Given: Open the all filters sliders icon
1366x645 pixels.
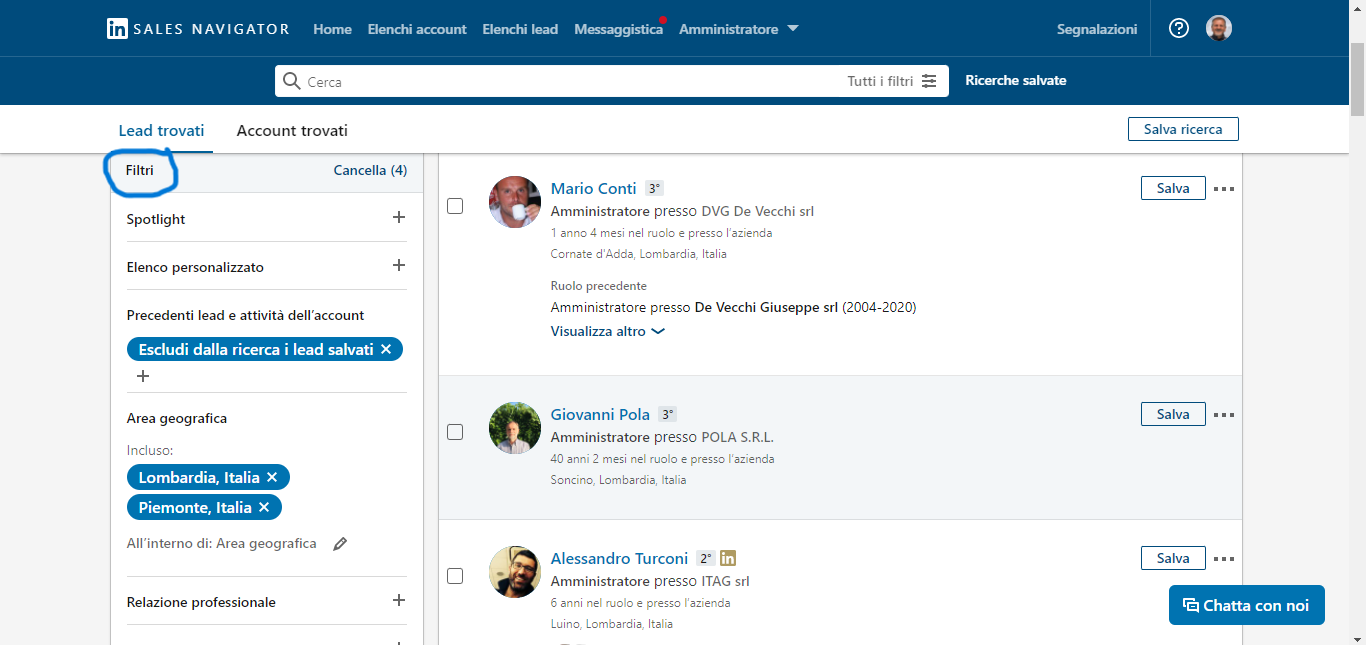Looking at the screenshot, I should click(x=929, y=81).
